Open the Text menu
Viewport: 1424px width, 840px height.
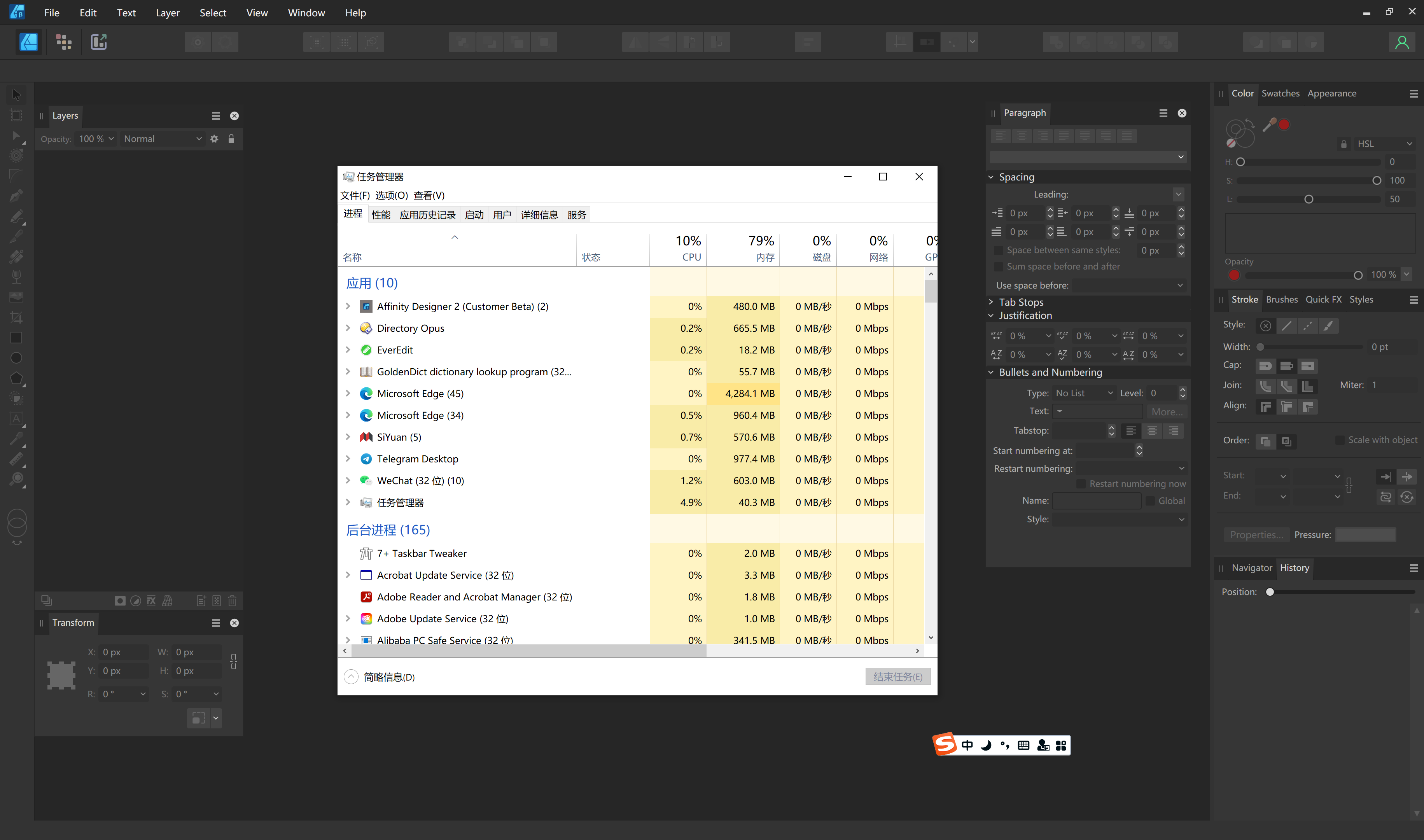point(126,12)
